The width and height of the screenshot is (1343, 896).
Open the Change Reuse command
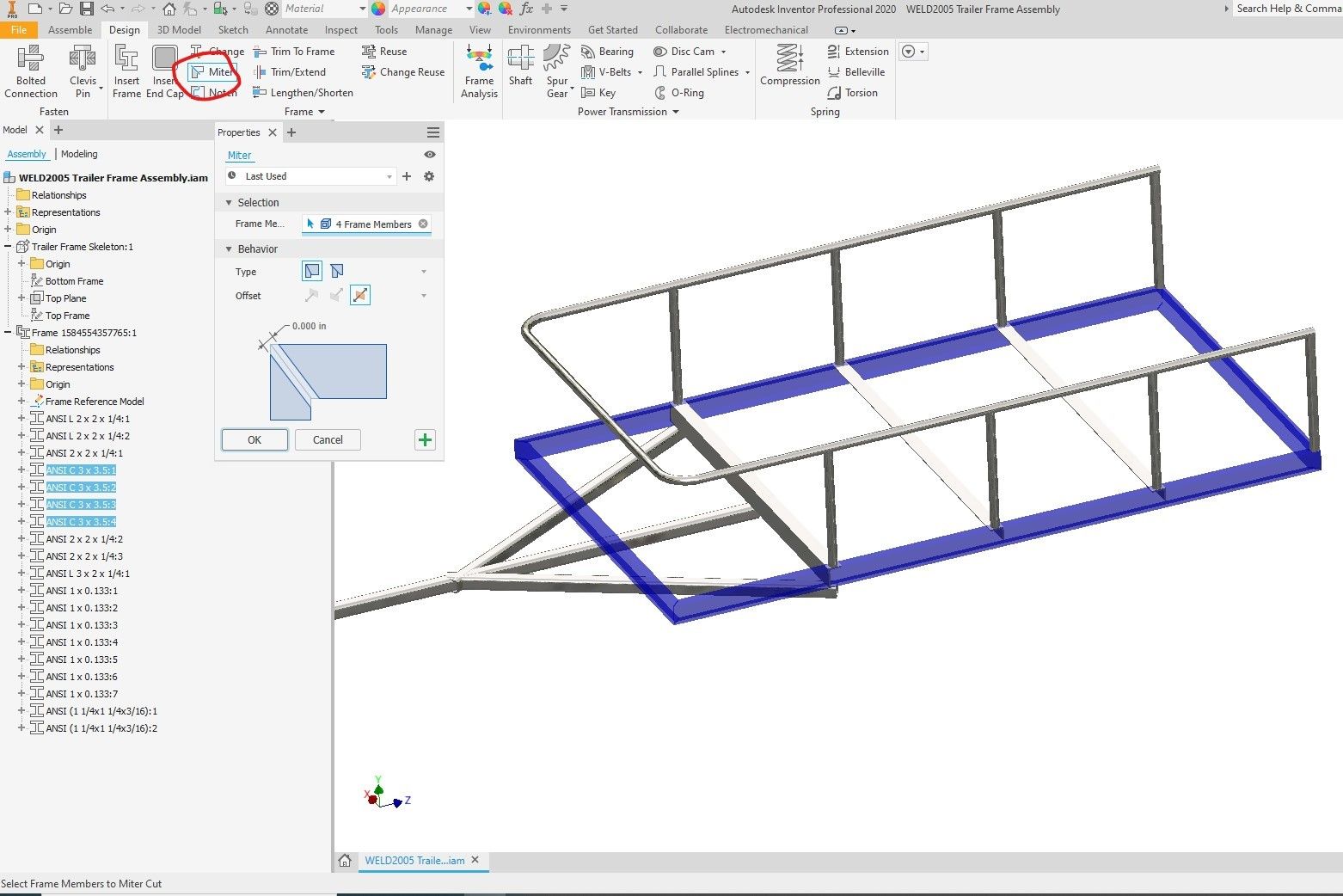403,72
